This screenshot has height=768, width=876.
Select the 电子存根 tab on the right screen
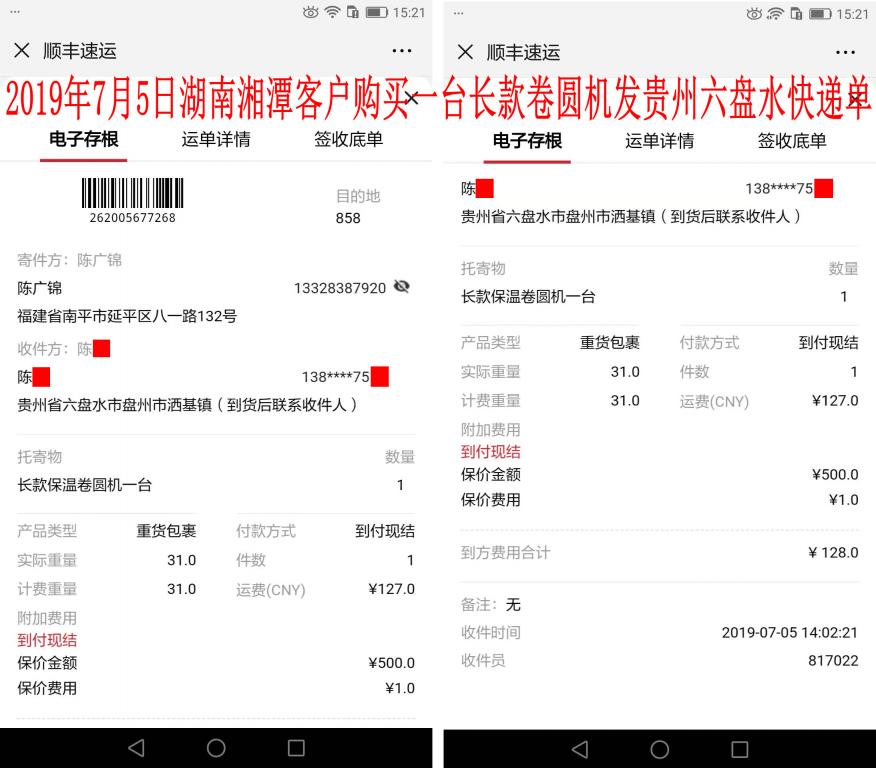coord(528,142)
